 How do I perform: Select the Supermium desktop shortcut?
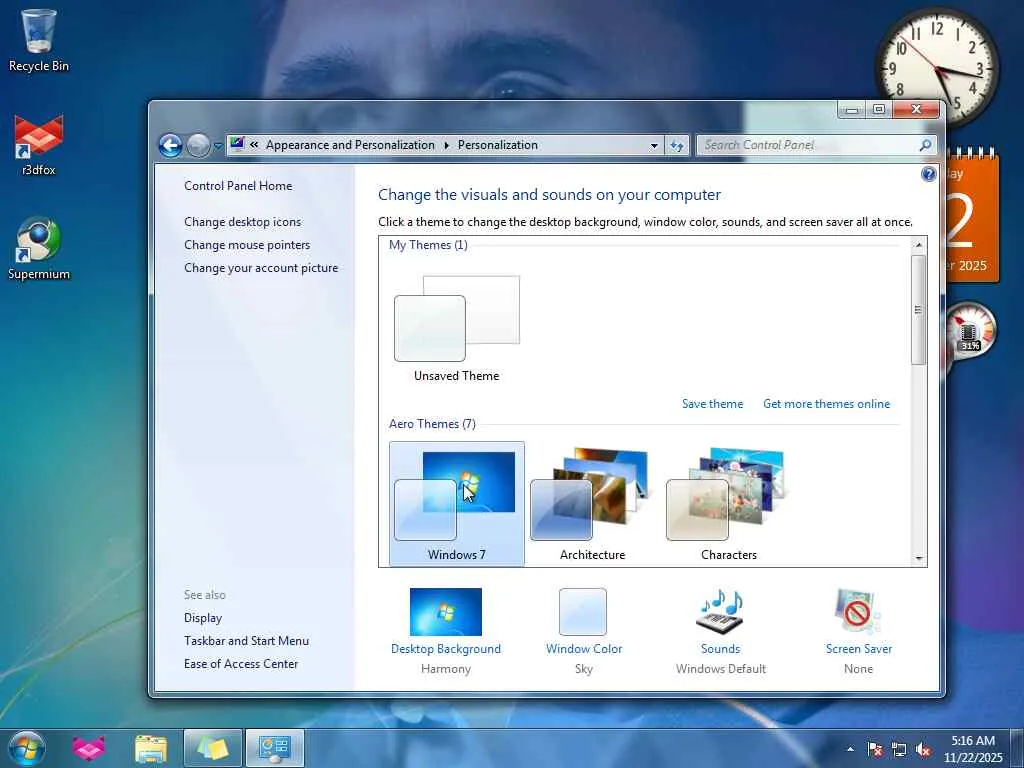[x=39, y=249]
